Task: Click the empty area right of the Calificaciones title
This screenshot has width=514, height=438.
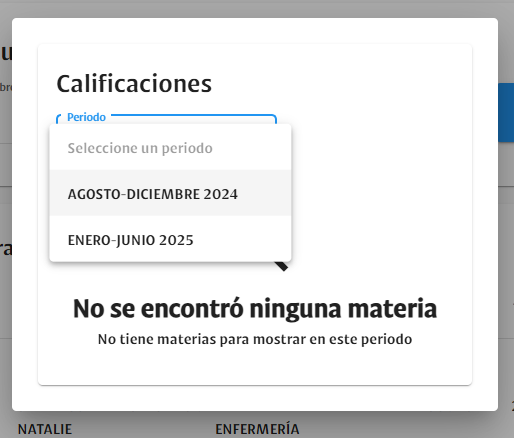Action: tap(340, 83)
